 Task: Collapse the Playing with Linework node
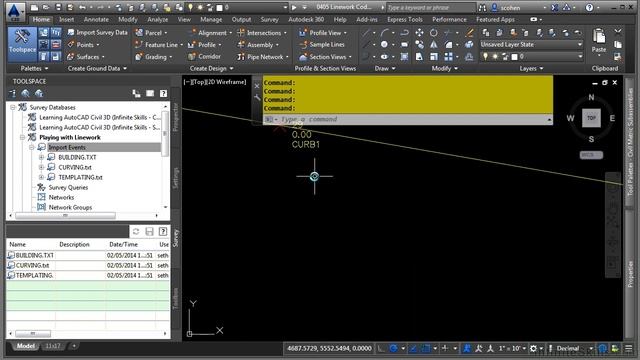click(x=22, y=138)
